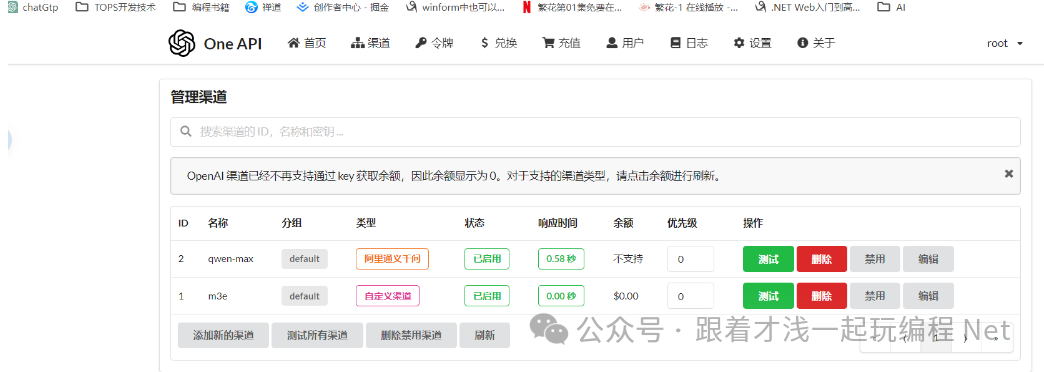Image resolution: width=1044 pixels, height=372 pixels.
Task: Open the winform中也可以 bookmark
Action: pos(455,7)
